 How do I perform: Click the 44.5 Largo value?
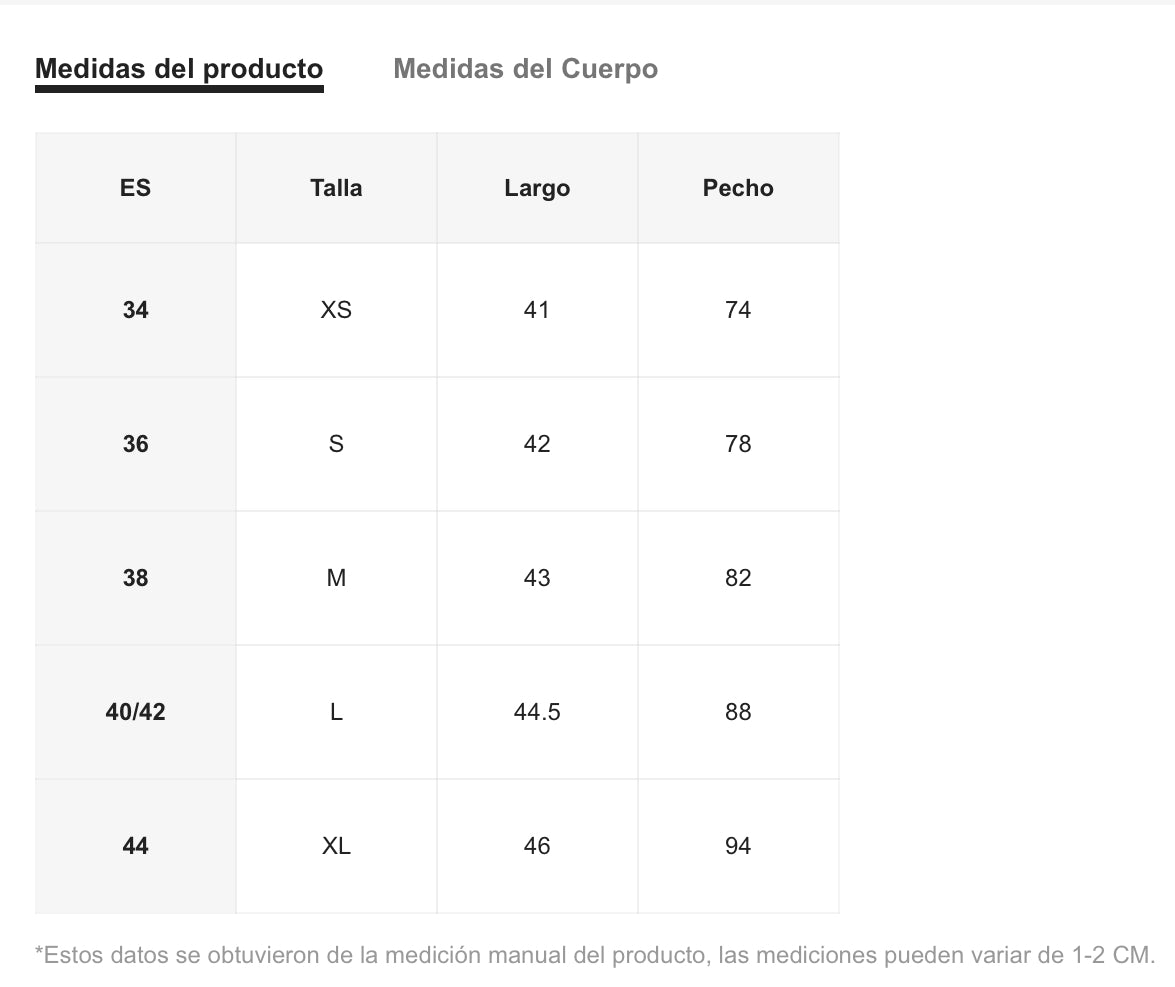pyautogui.click(x=537, y=712)
